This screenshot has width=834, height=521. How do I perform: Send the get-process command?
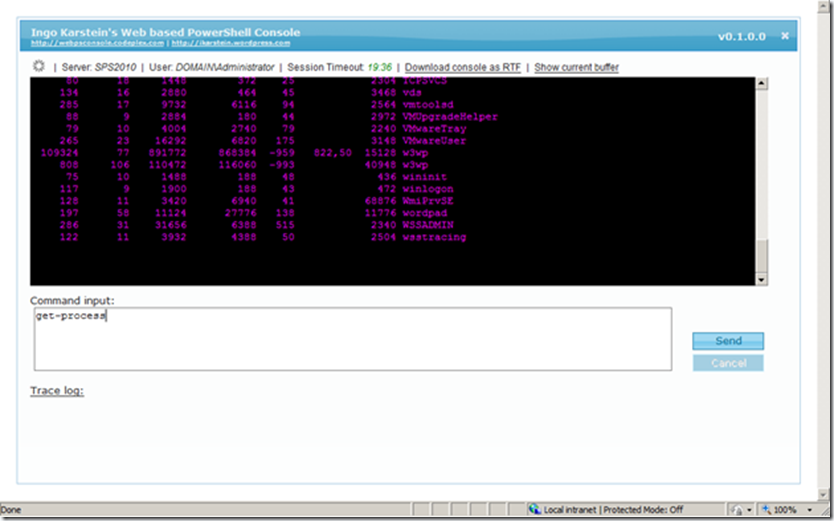(728, 341)
